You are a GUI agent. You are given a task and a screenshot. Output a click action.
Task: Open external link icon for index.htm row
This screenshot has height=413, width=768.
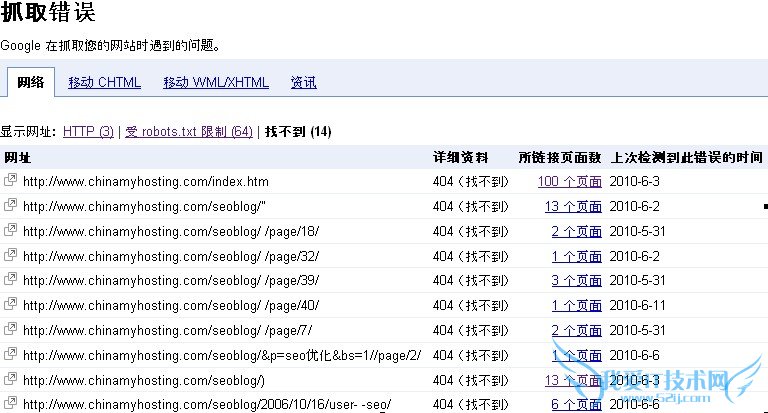[x=10, y=180]
